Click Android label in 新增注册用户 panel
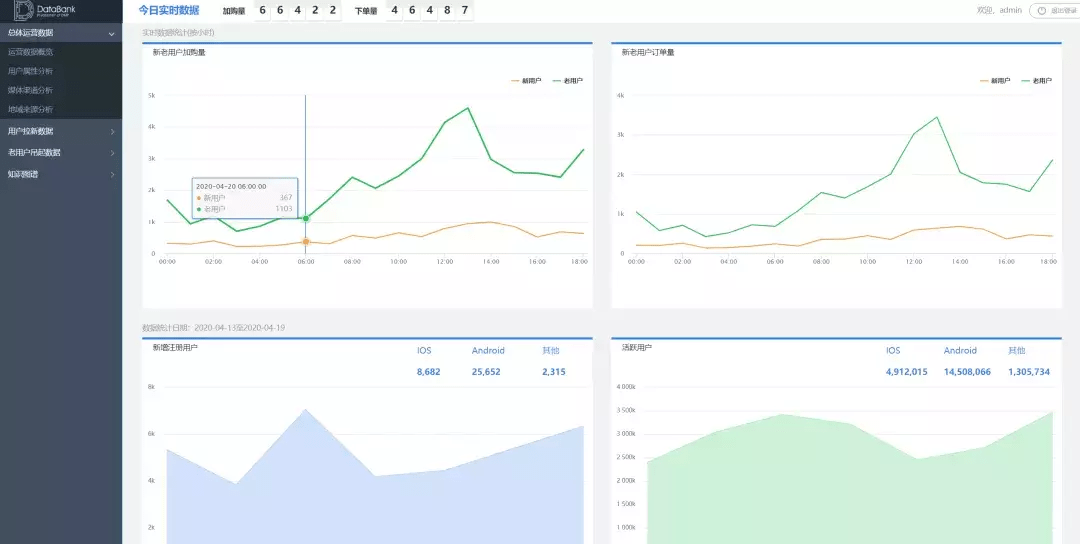 tap(488, 351)
